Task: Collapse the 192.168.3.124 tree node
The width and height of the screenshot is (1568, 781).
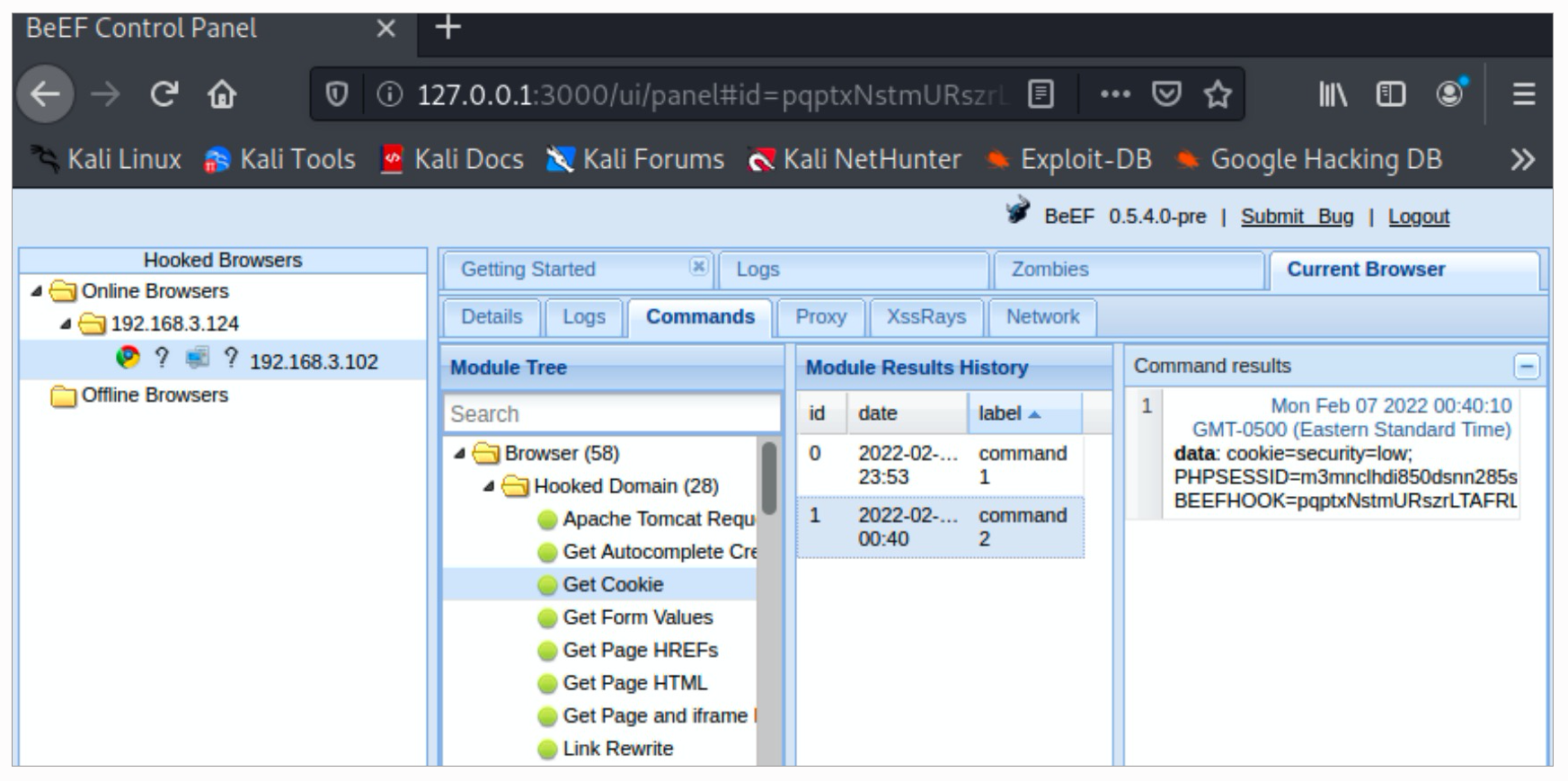Action: (65, 324)
